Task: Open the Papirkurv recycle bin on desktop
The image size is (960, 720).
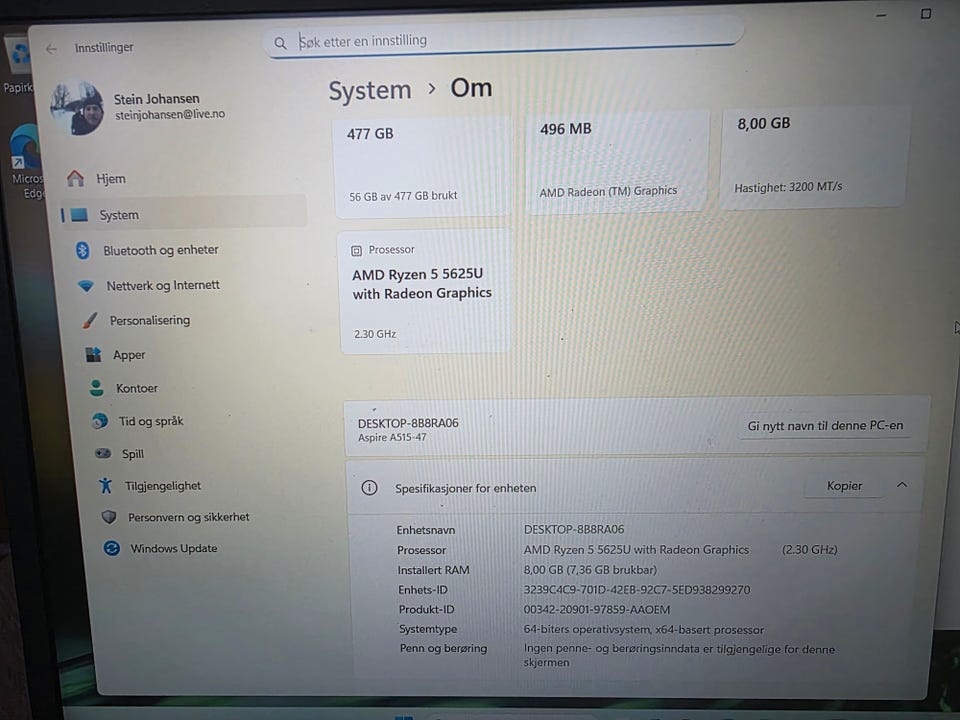Action: (x=18, y=64)
